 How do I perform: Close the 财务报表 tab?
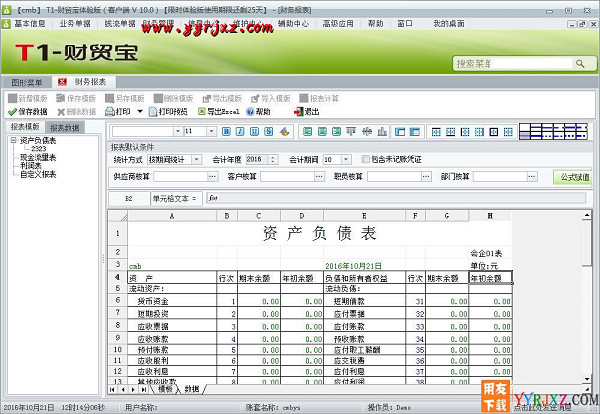[62, 82]
